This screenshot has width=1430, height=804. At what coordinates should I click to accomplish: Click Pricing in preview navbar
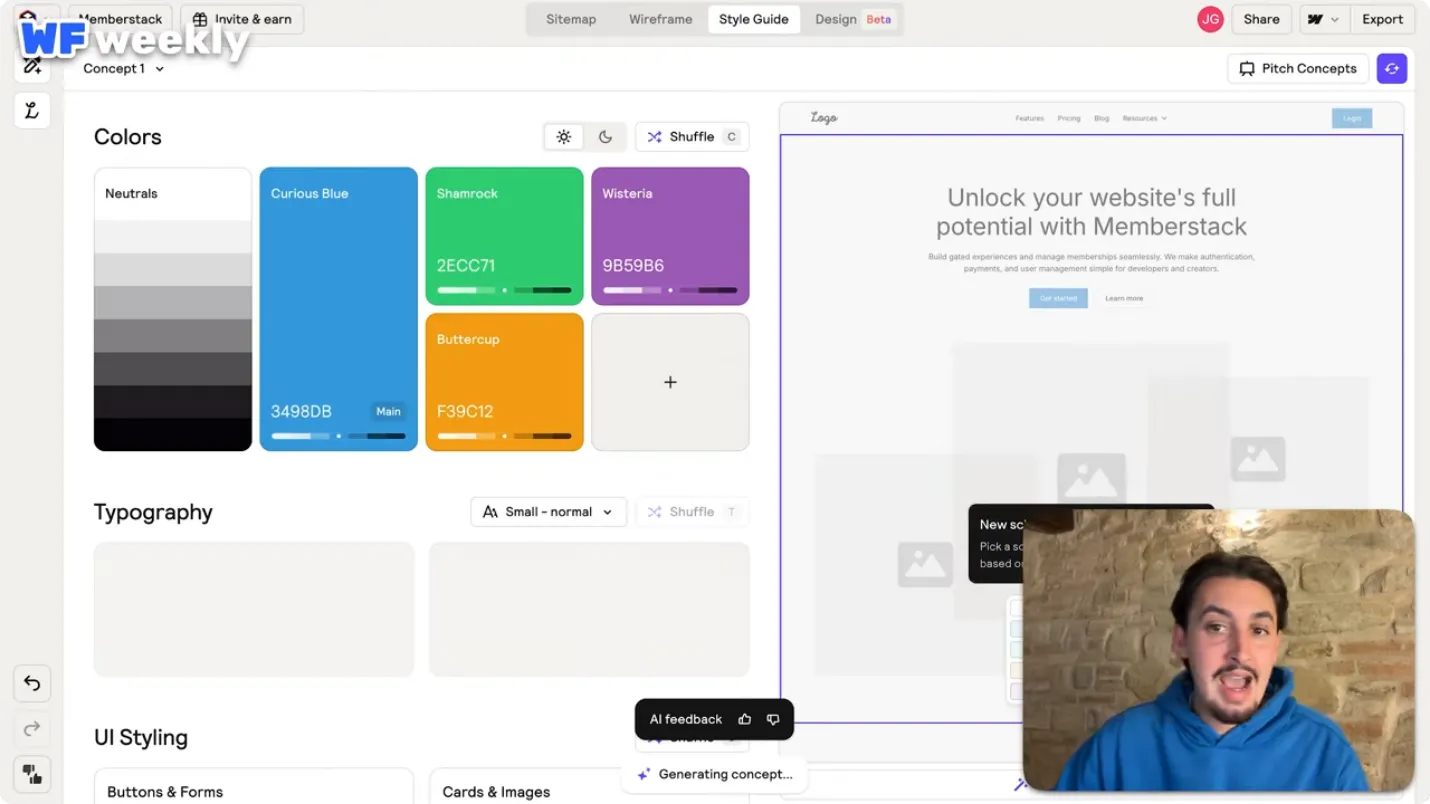[1069, 118]
